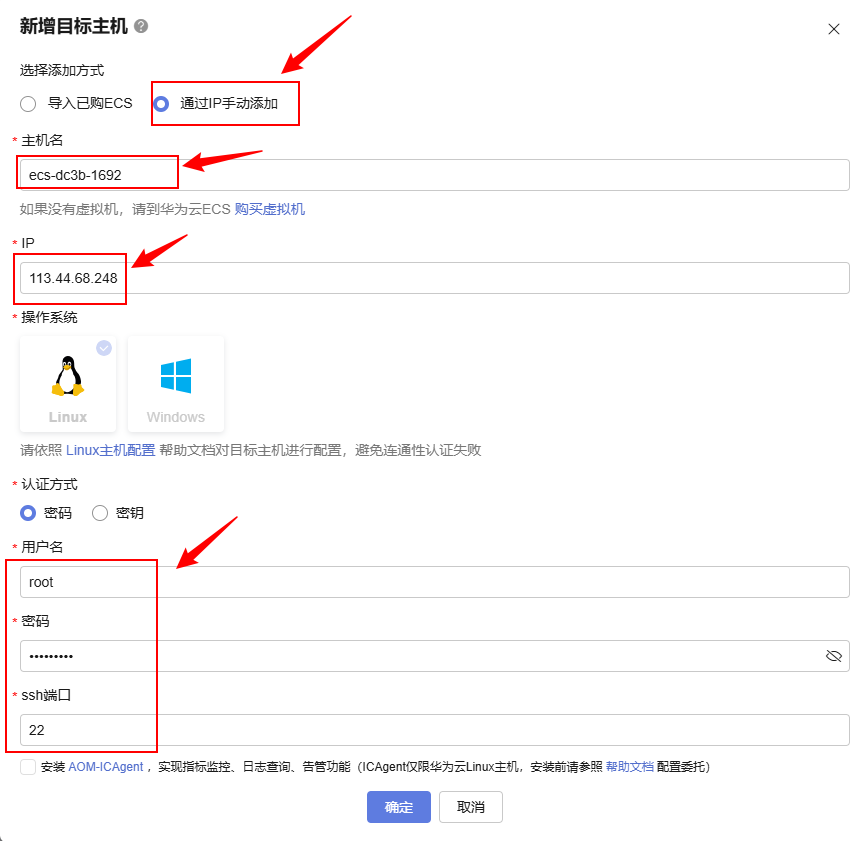Click the 取消 cancel button
Screen dimensions: 859x841
pyautogui.click(x=471, y=807)
